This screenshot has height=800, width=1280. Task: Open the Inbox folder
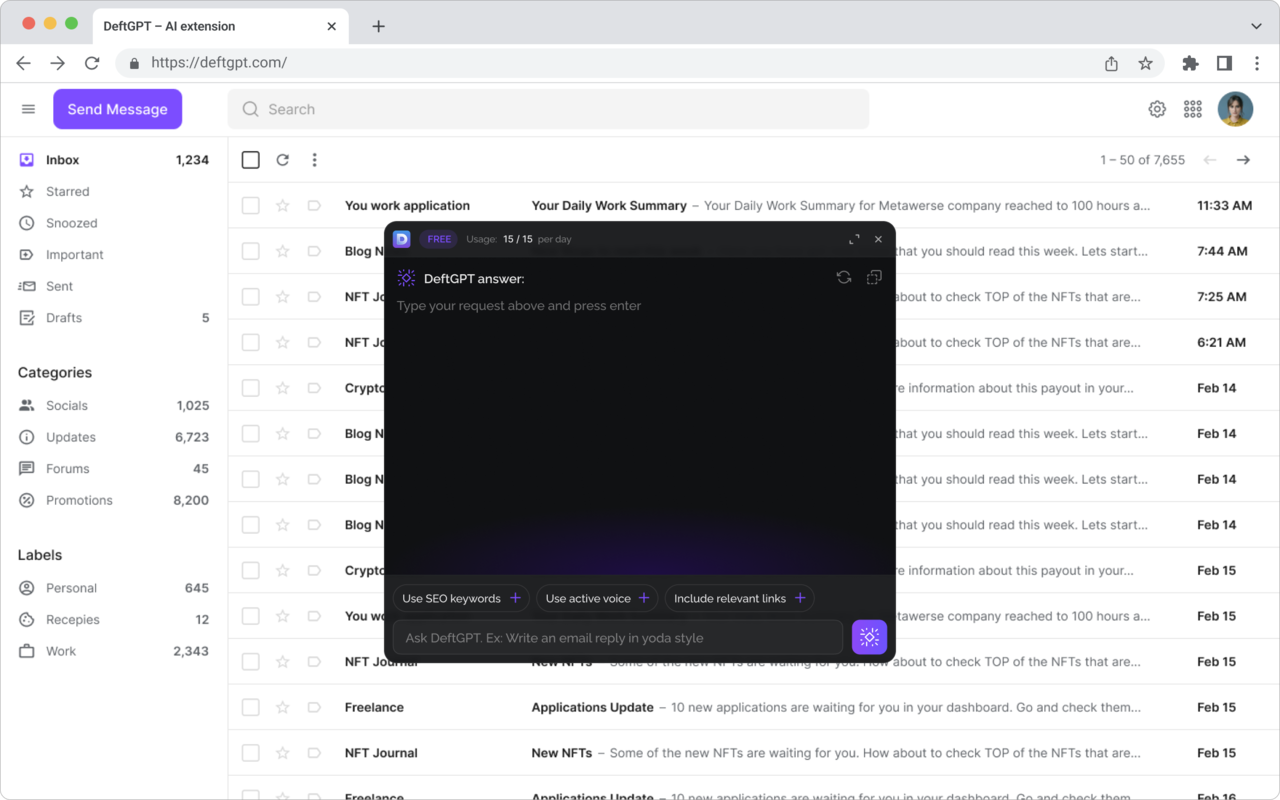click(x=114, y=160)
